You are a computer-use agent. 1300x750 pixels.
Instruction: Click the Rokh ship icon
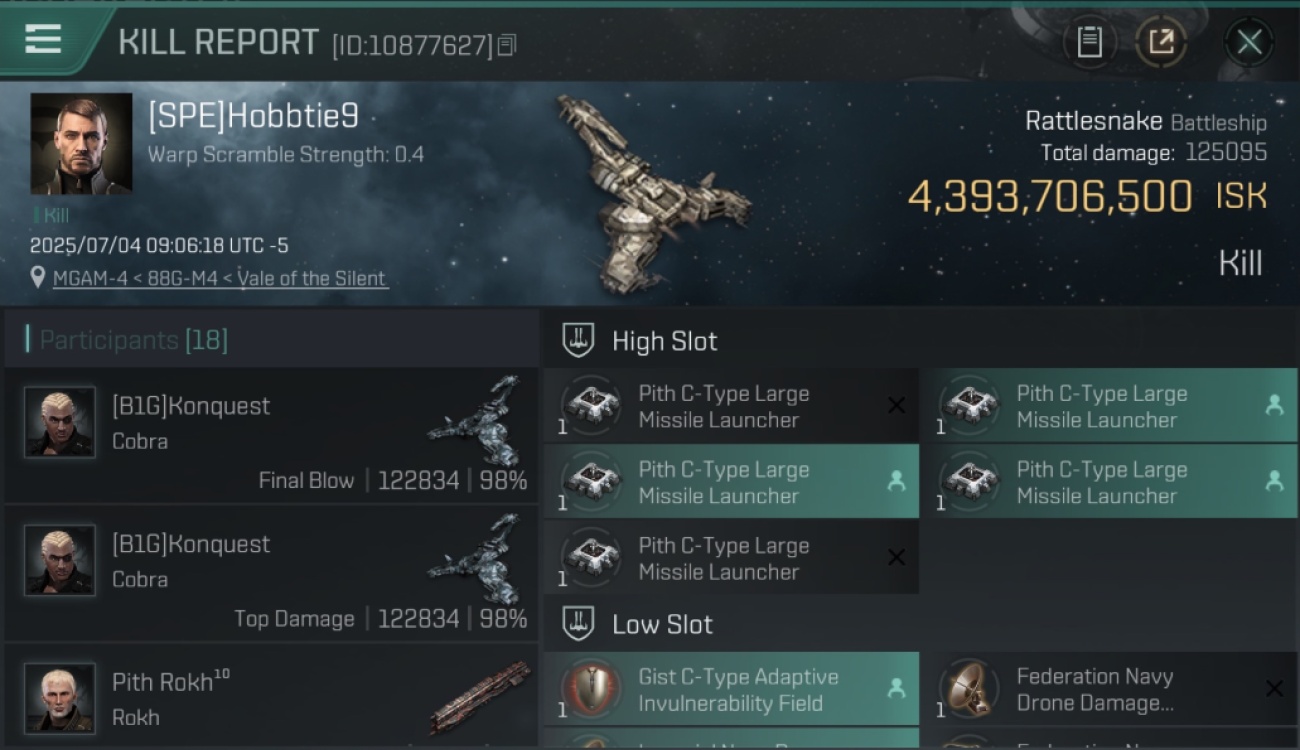pos(480,695)
